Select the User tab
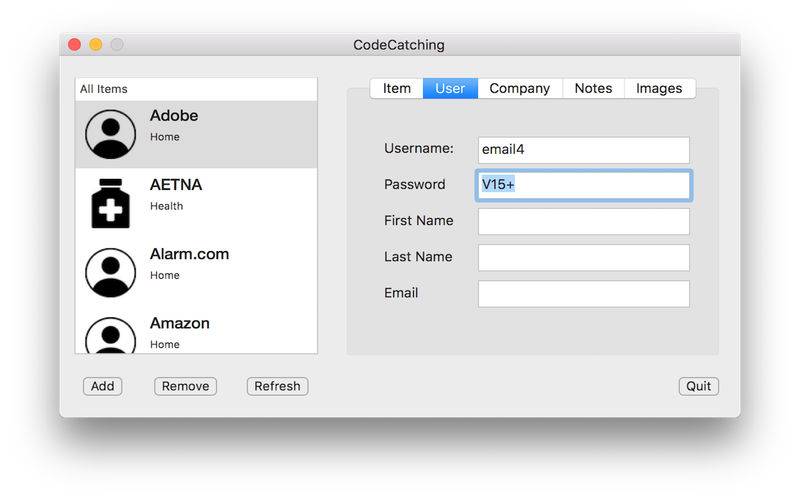 (450, 88)
